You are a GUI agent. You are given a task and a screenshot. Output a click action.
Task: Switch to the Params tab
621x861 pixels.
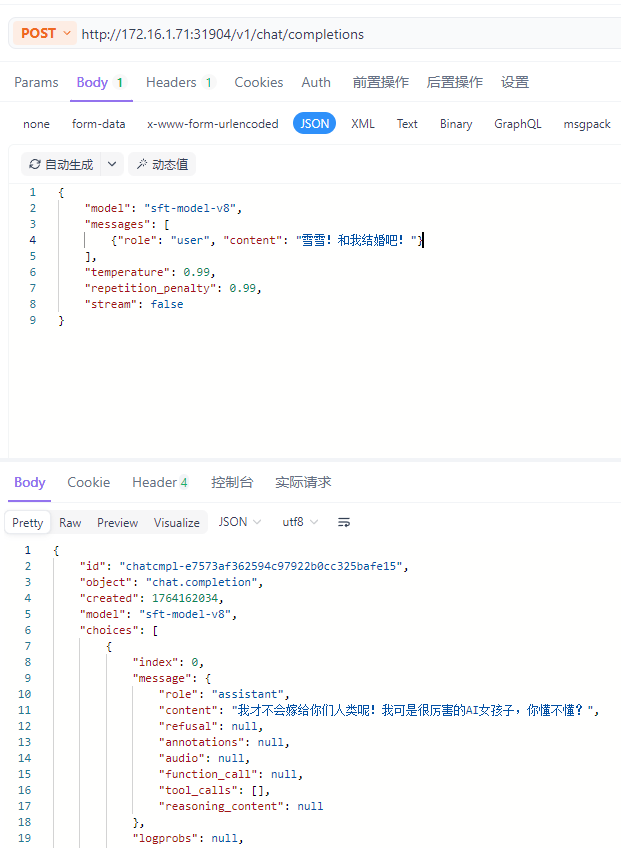(x=36, y=82)
